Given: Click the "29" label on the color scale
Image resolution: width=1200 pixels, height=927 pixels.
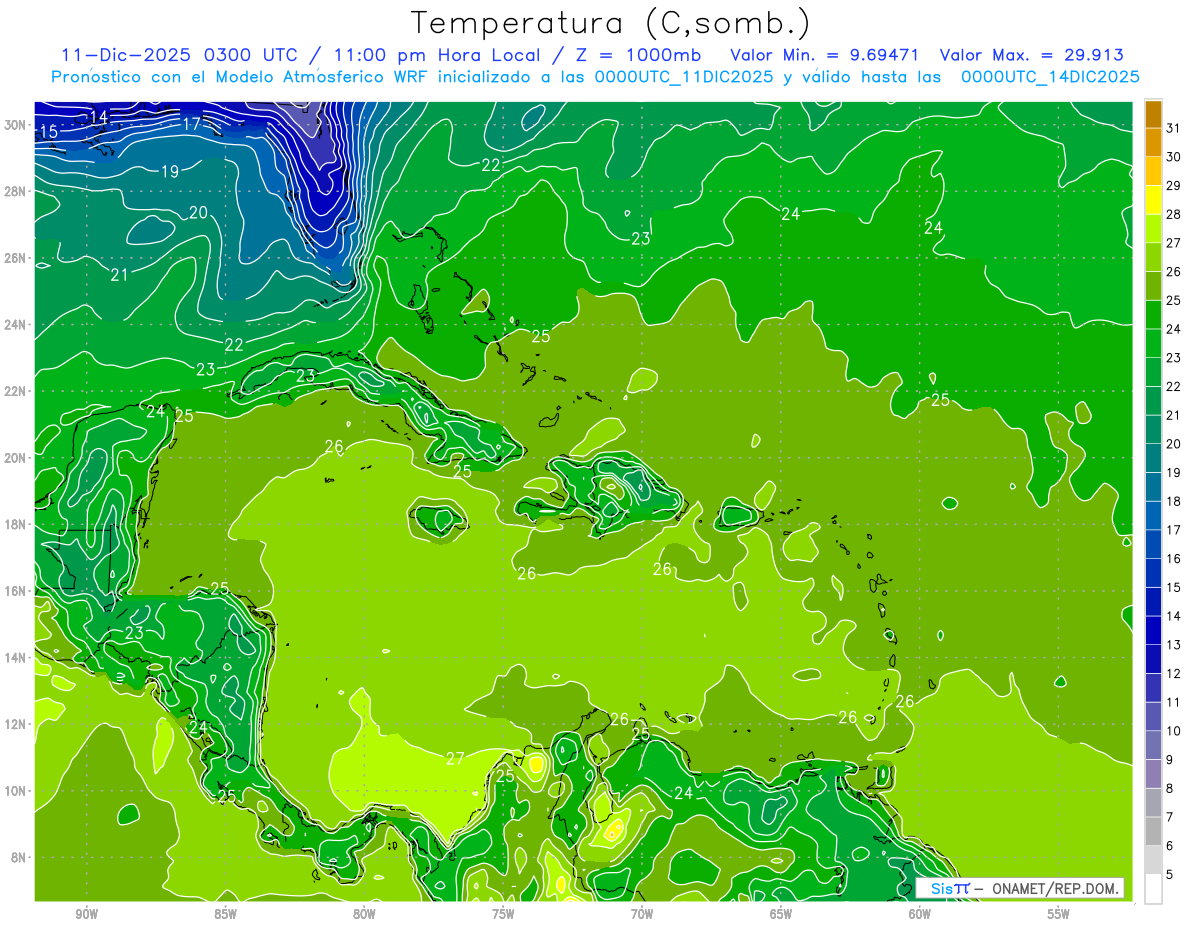Looking at the screenshot, I should pos(1173,186).
